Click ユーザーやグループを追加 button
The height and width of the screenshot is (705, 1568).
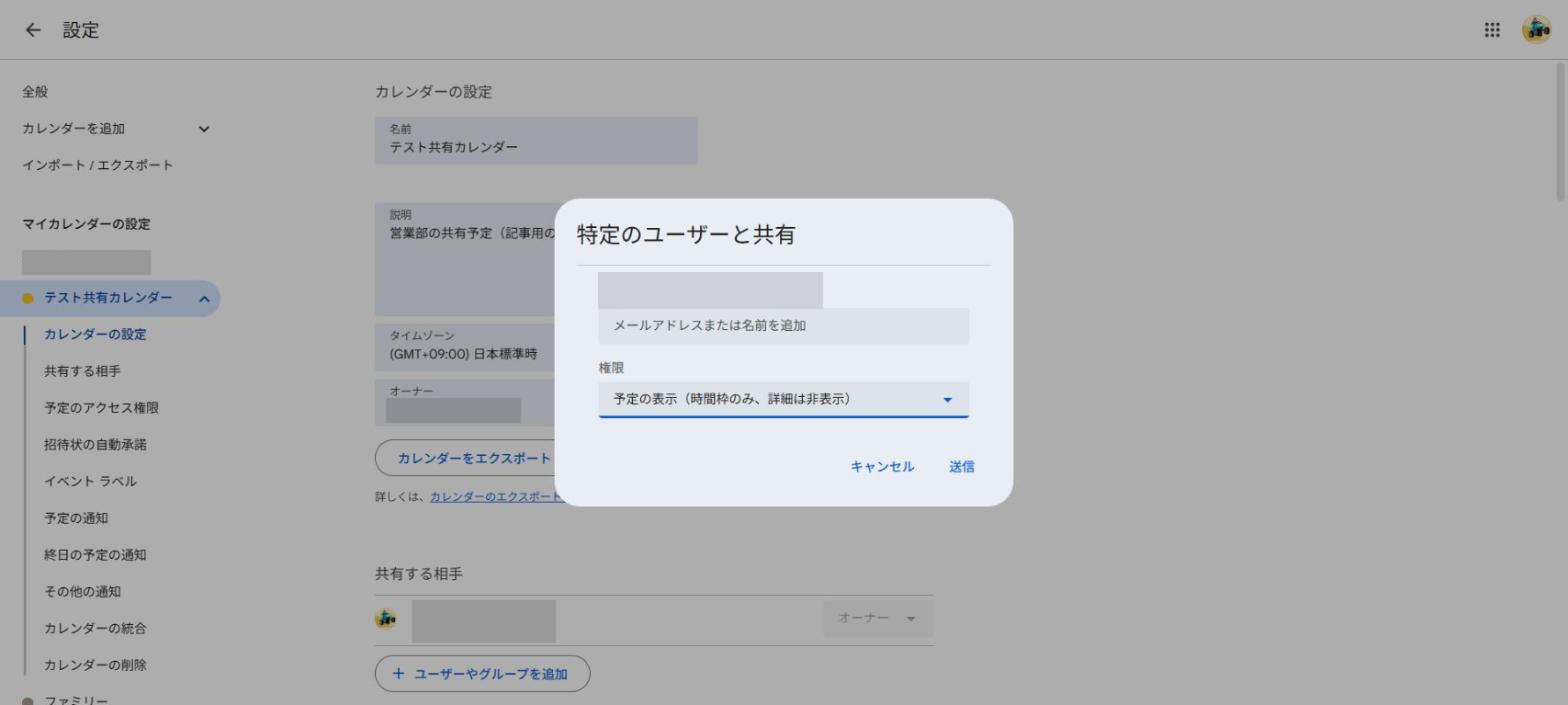482,674
